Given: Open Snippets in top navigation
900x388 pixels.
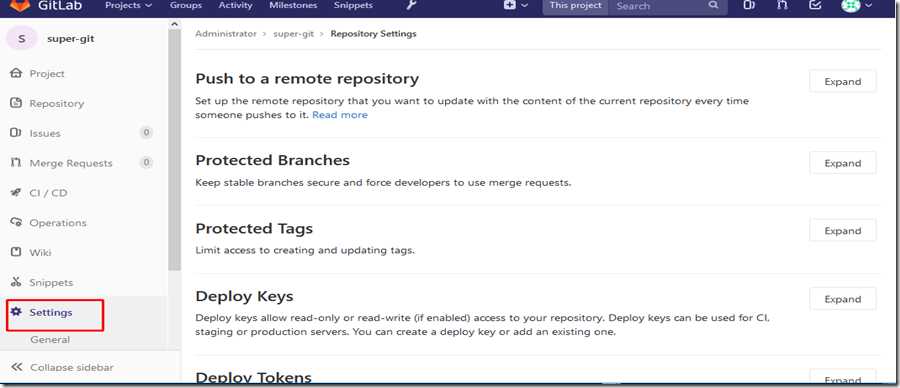Looking at the screenshot, I should 353,5.
